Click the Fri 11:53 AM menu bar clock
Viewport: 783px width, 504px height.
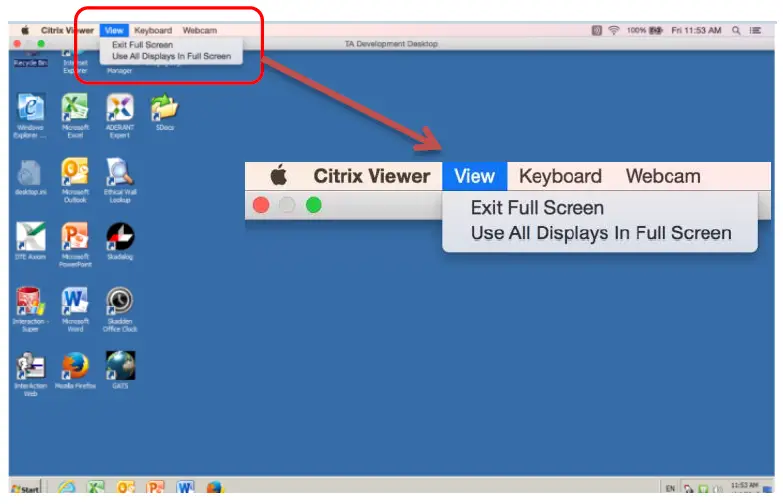point(696,30)
